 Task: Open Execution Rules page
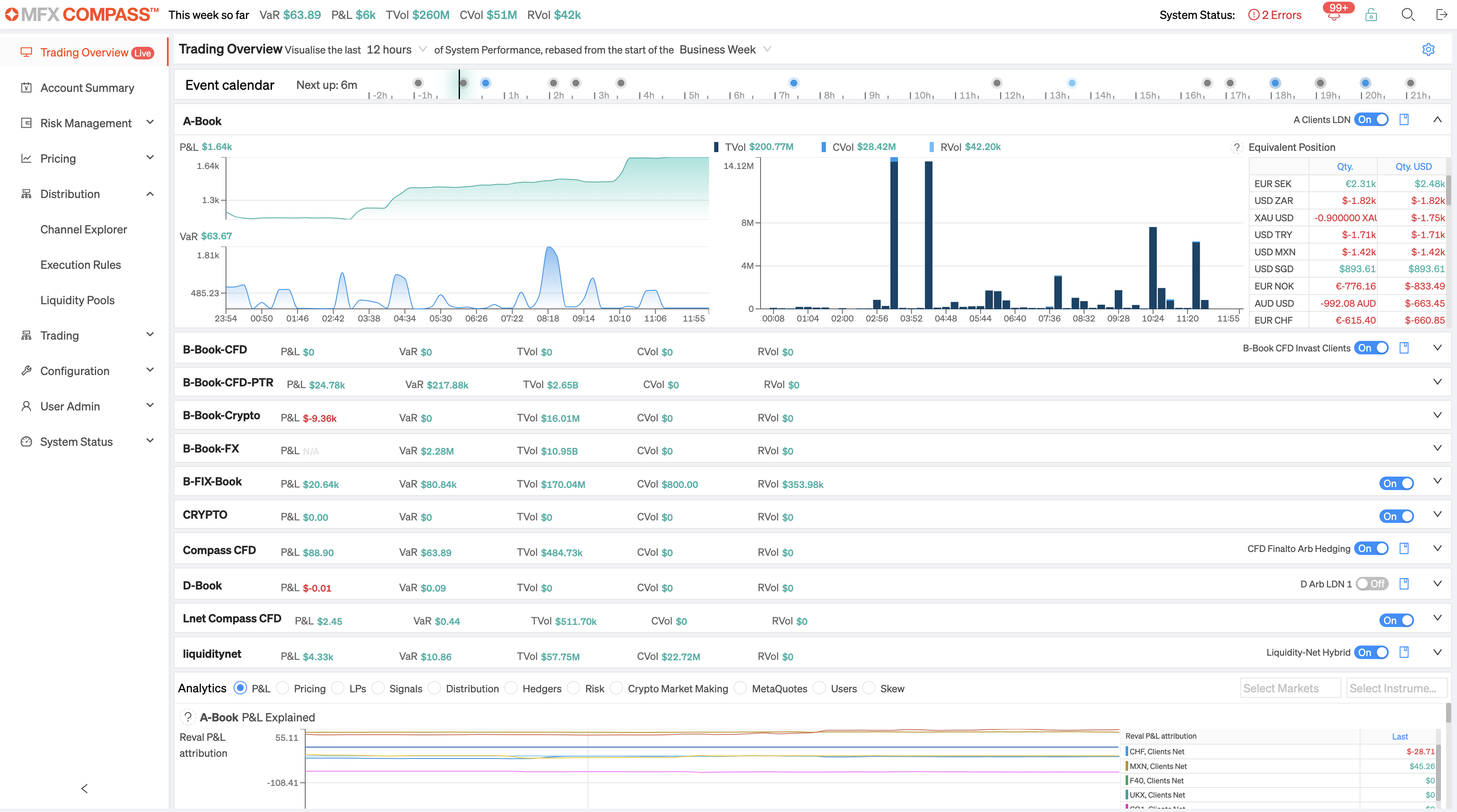(x=81, y=265)
